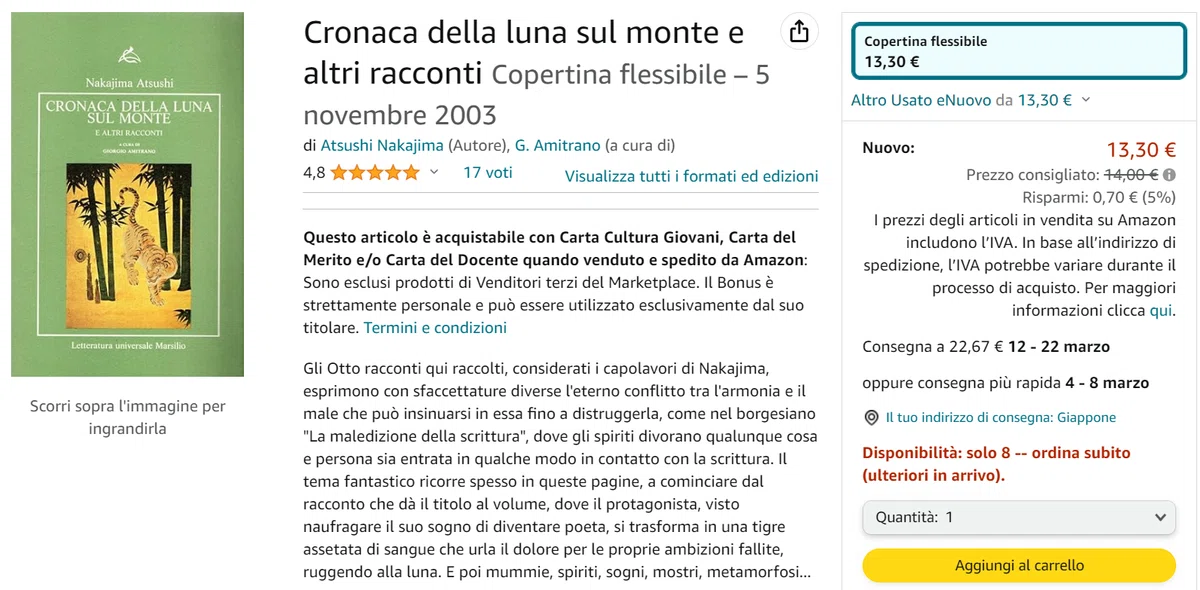Open the Atsushi Nakajima author link
The height and width of the screenshot is (590, 1200).
pyautogui.click(x=382, y=145)
